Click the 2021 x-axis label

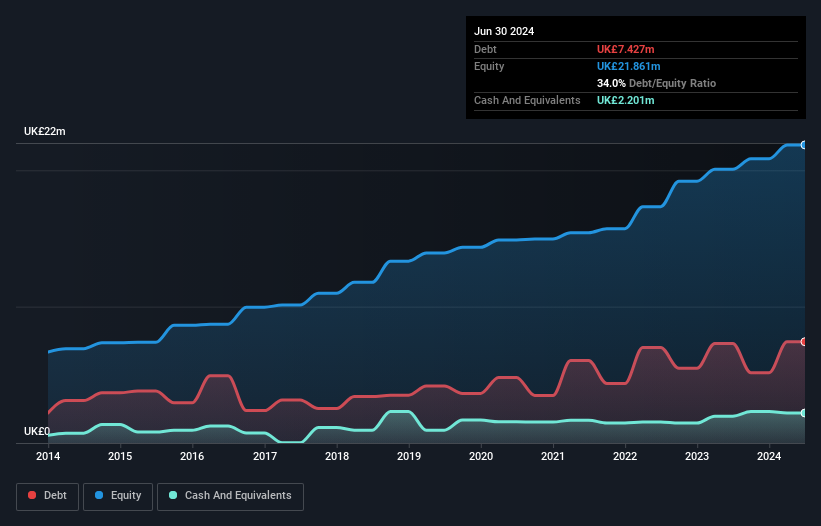[553, 456]
